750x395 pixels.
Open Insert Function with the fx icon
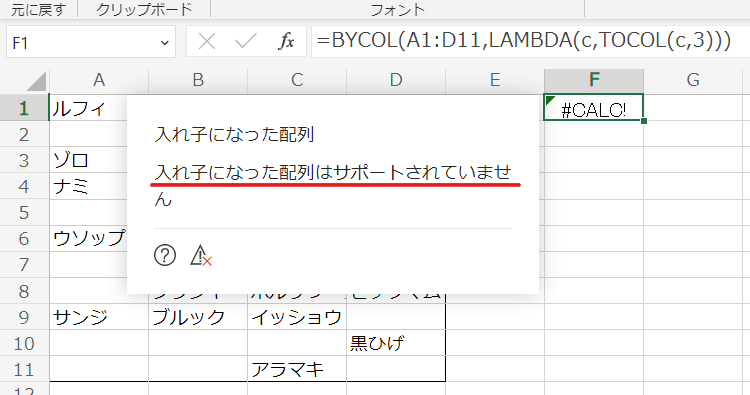click(286, 42)
